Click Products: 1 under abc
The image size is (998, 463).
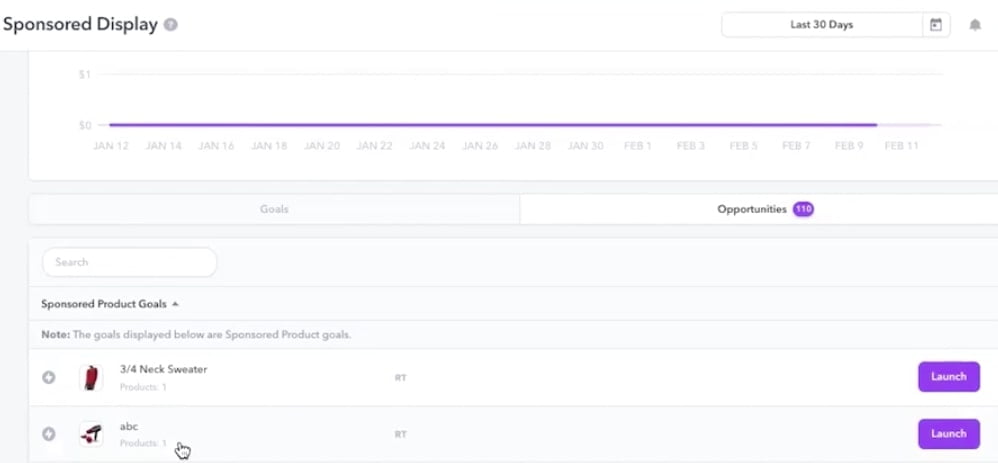pyautogui.click(x=143, y=443)
